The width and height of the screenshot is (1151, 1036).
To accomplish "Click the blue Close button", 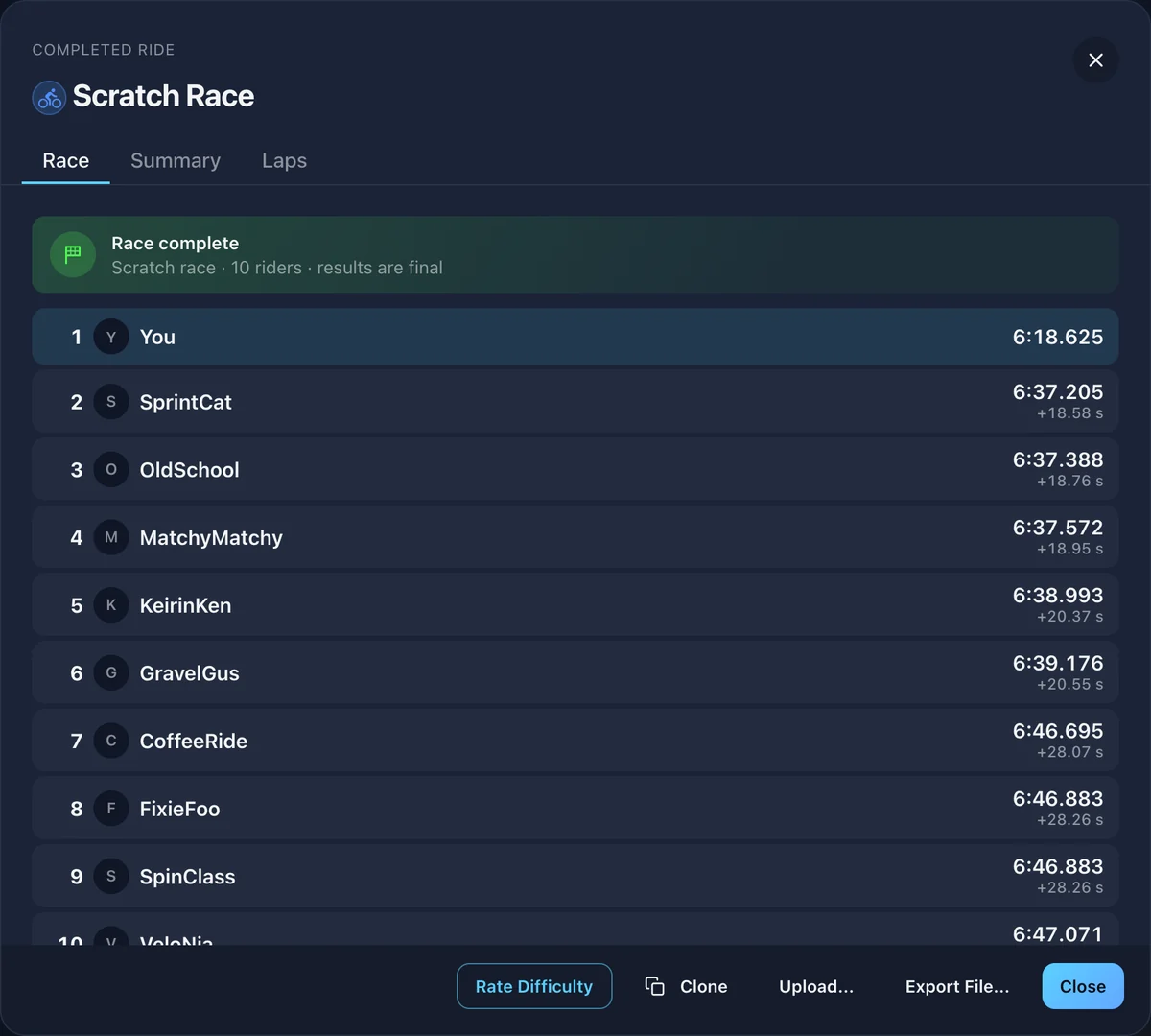I will pos(1083,986).
